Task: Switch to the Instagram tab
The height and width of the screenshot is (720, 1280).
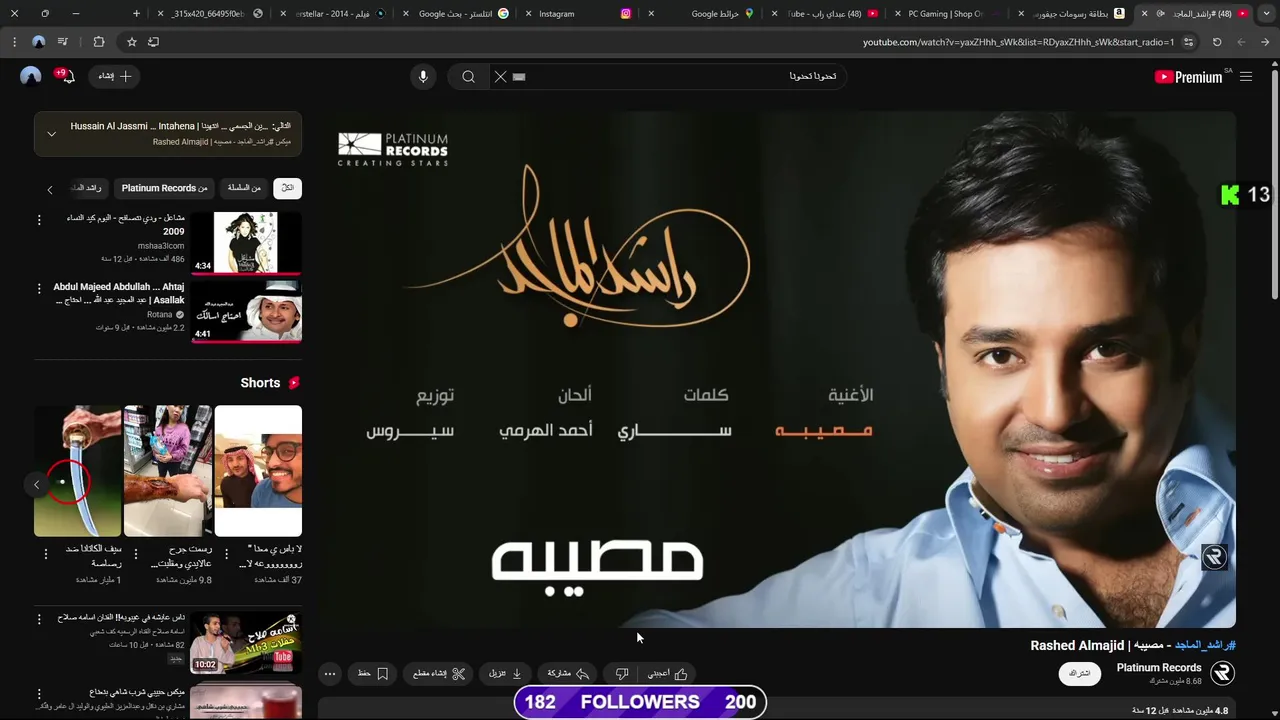Action: coord(582,14)
